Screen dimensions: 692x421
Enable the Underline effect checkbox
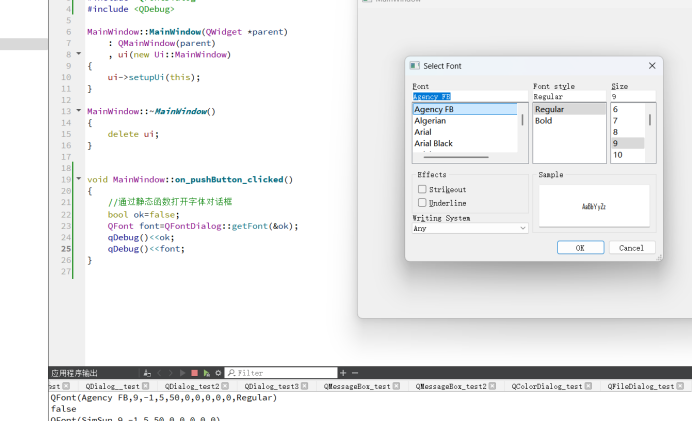(422, 203)
